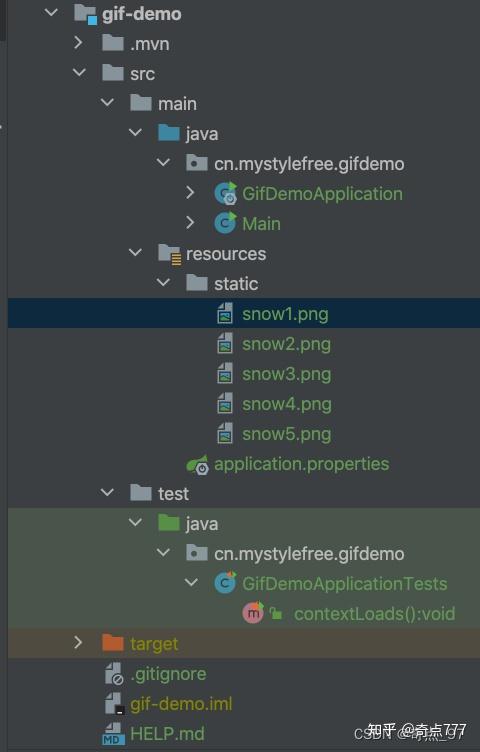Expand the target folder chevron

(x=79, y=643)
